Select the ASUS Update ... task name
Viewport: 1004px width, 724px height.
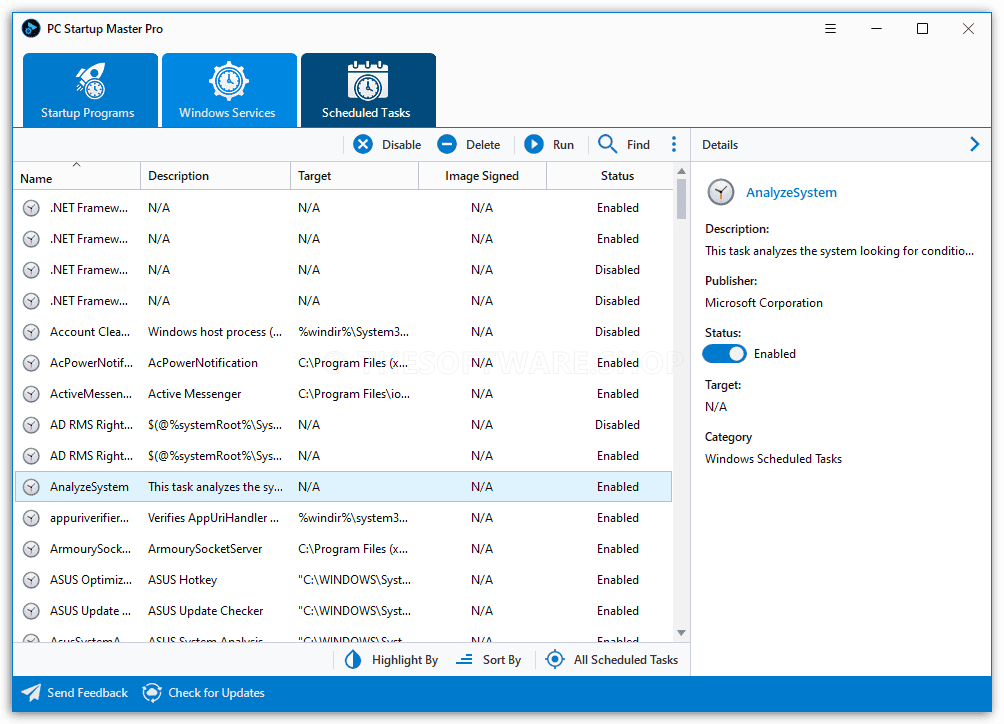pos(90,611)
